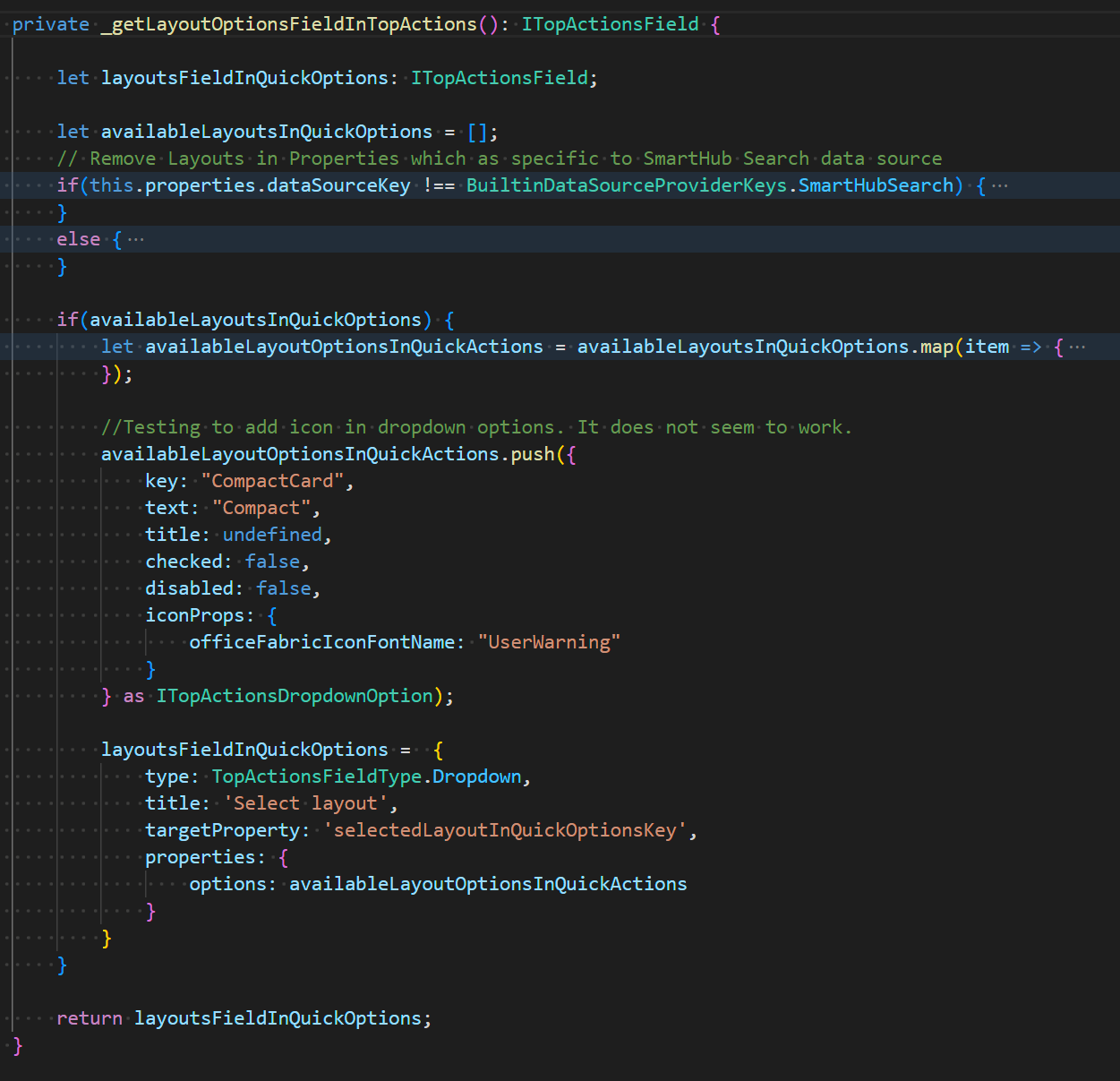Click availableLayoutOptionsInQuickActions after options:
This screenshot has height=1081, width=1120.
click(488, 884)
